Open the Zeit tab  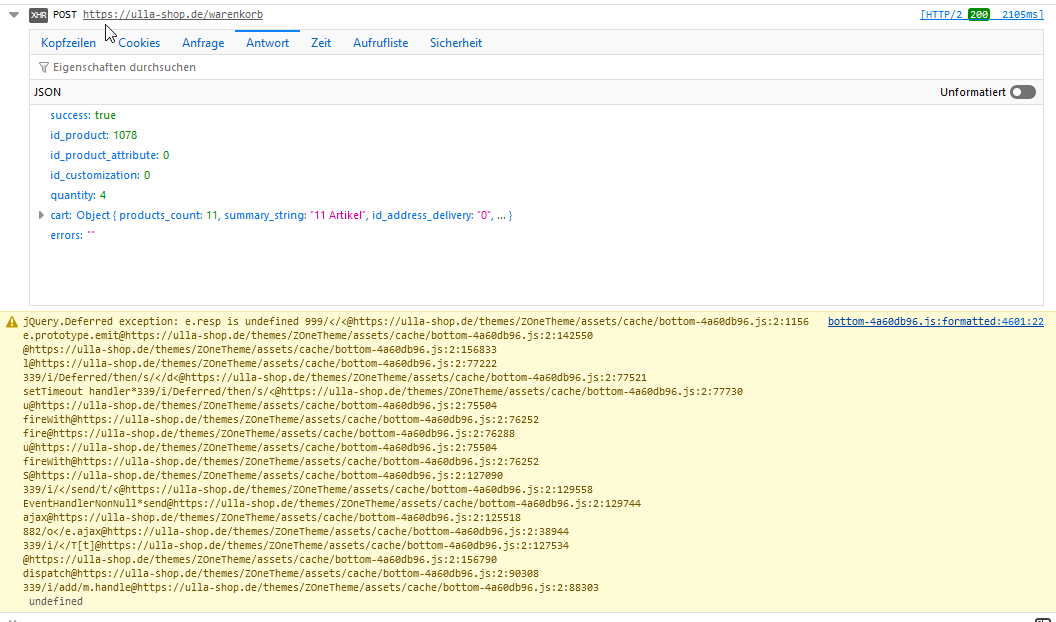(321, 43)
